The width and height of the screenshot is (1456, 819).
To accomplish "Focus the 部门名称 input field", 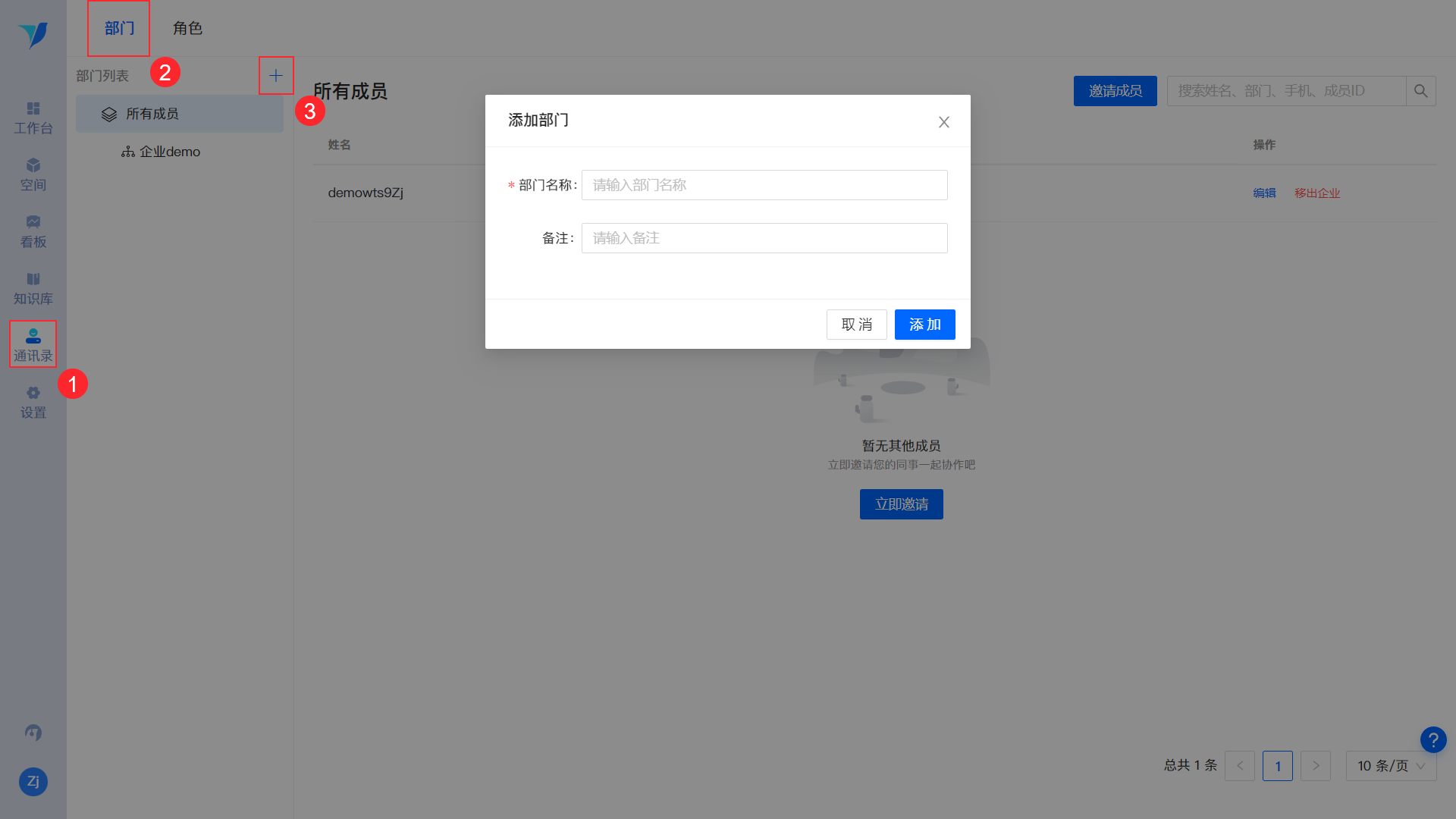I will [x=764, y=185].
